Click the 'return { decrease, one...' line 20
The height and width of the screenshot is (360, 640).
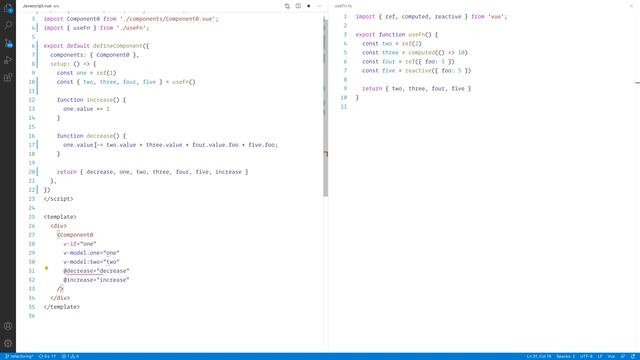coord(152,172)
